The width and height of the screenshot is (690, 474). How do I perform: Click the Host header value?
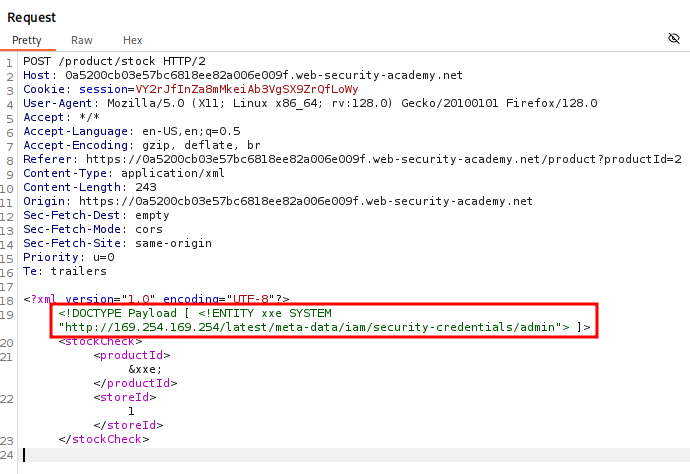pos(264,75)
